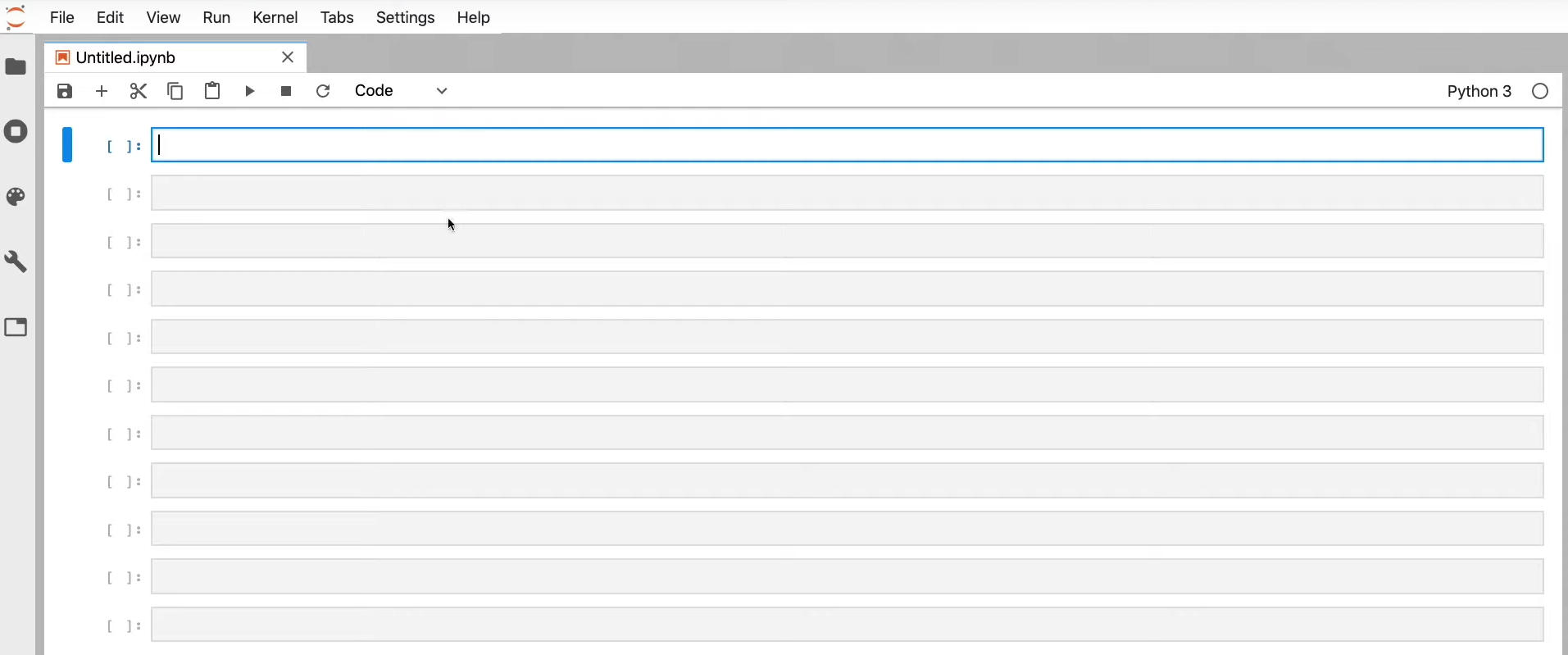Open the Kernel menu
The height and width of the screenshot is (655, 1568).
275,17
